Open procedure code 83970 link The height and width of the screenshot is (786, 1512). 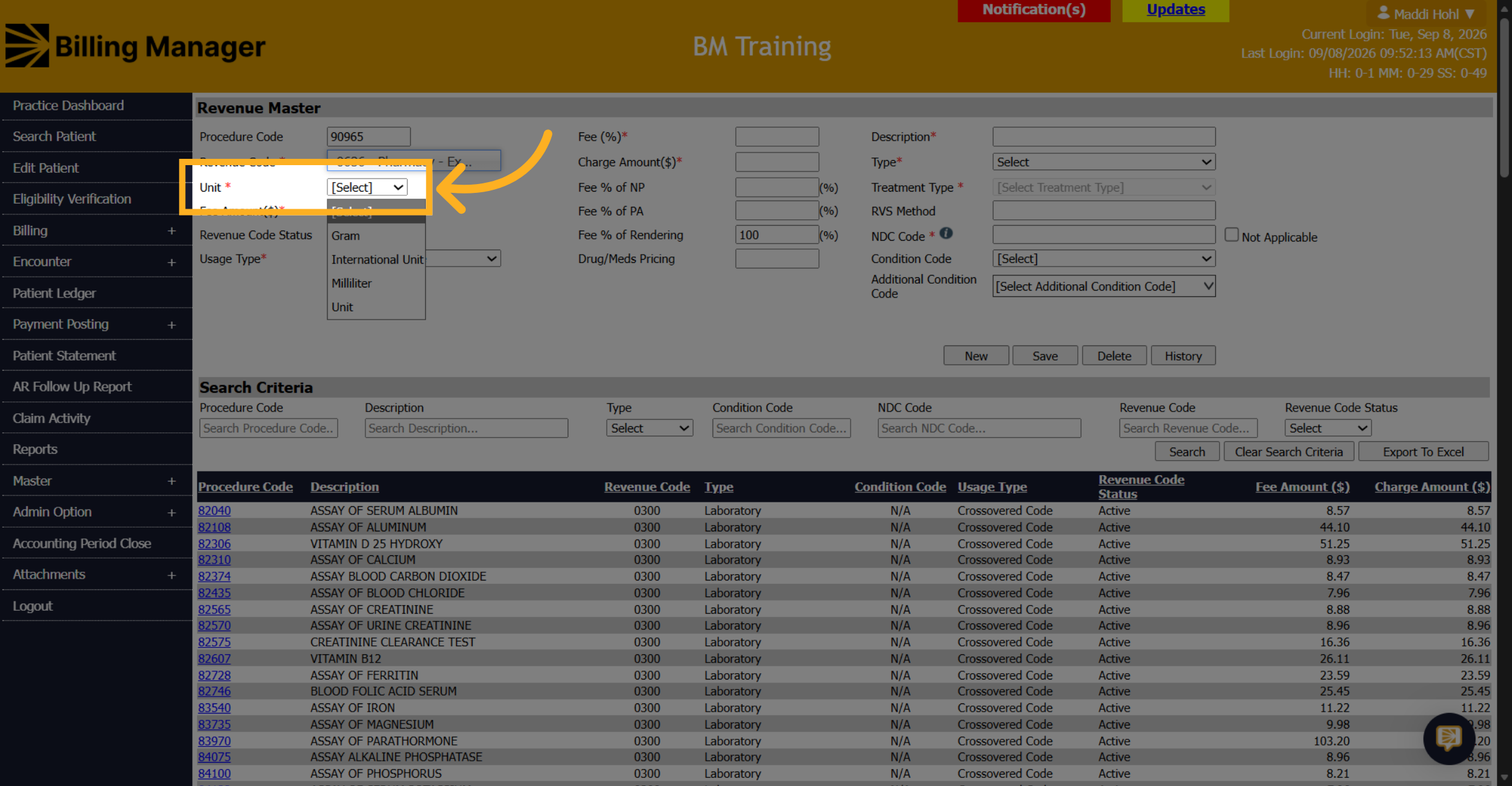214,741
